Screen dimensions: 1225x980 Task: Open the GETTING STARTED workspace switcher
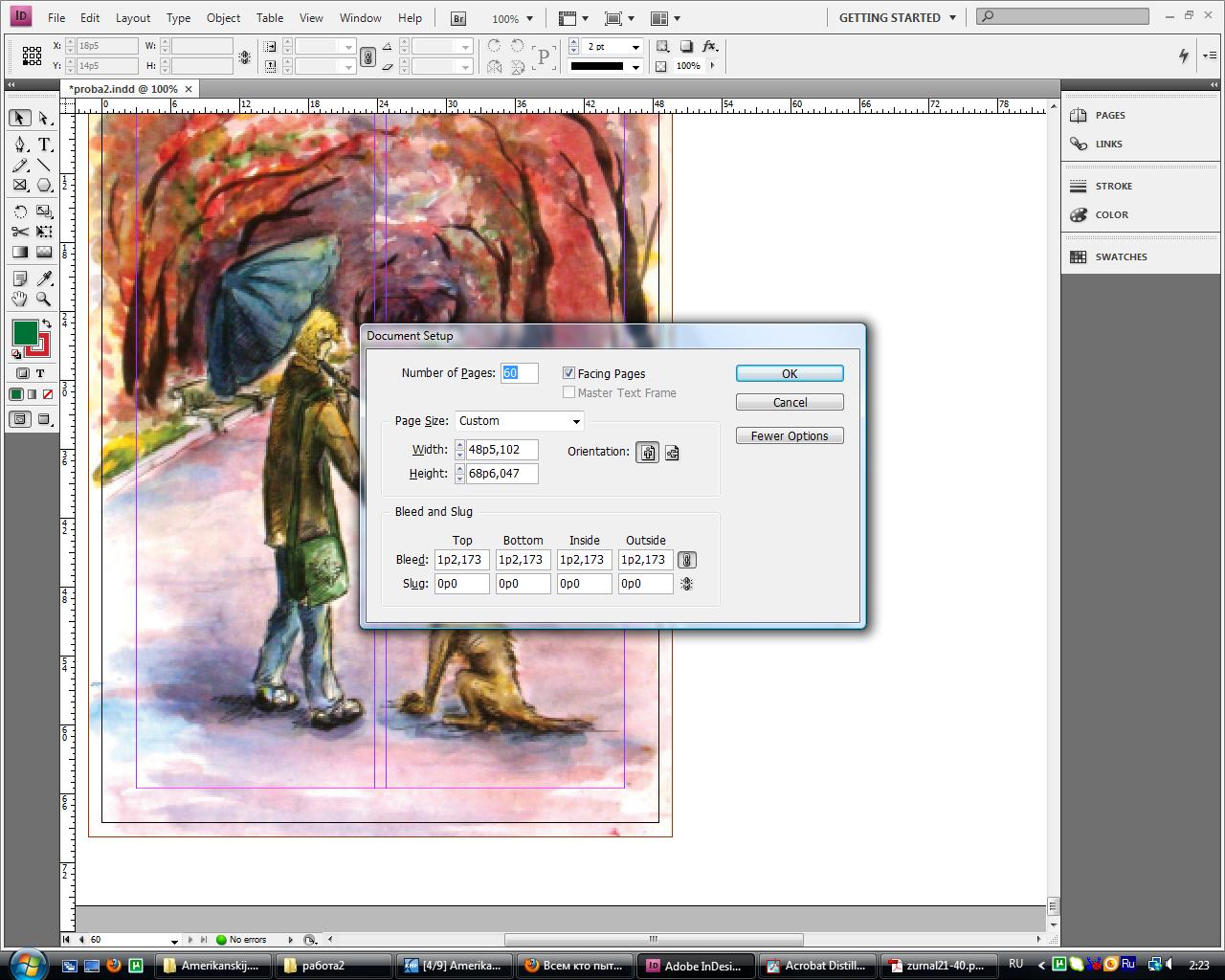(x=897, y=18)
